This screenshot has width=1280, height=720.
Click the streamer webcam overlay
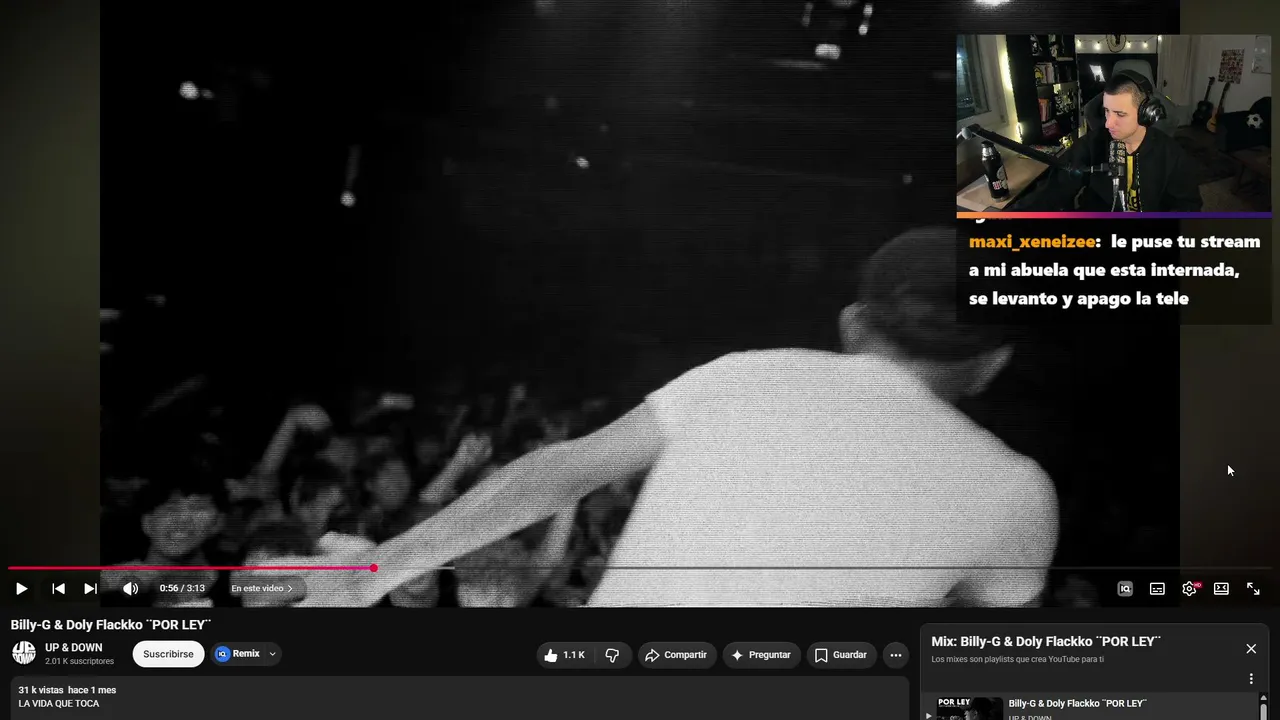1113,124
